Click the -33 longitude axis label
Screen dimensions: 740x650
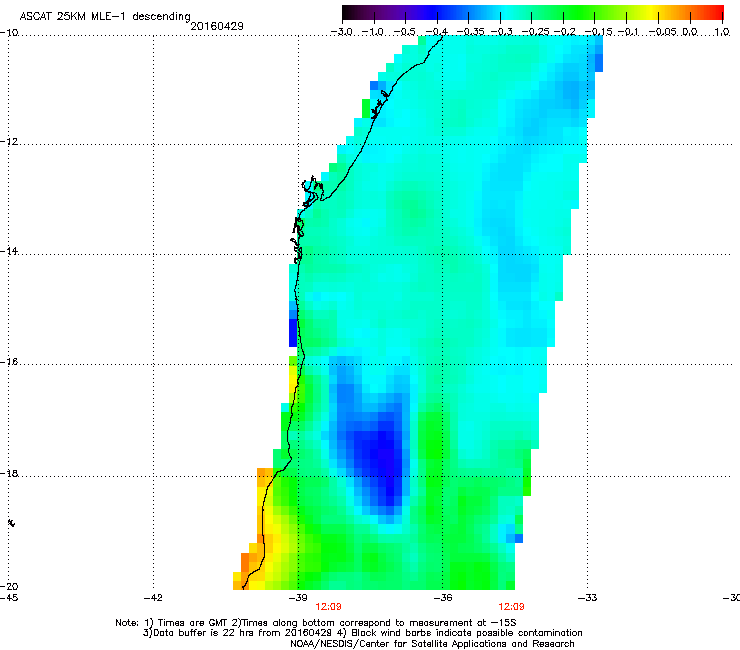(x=587, y=598)
